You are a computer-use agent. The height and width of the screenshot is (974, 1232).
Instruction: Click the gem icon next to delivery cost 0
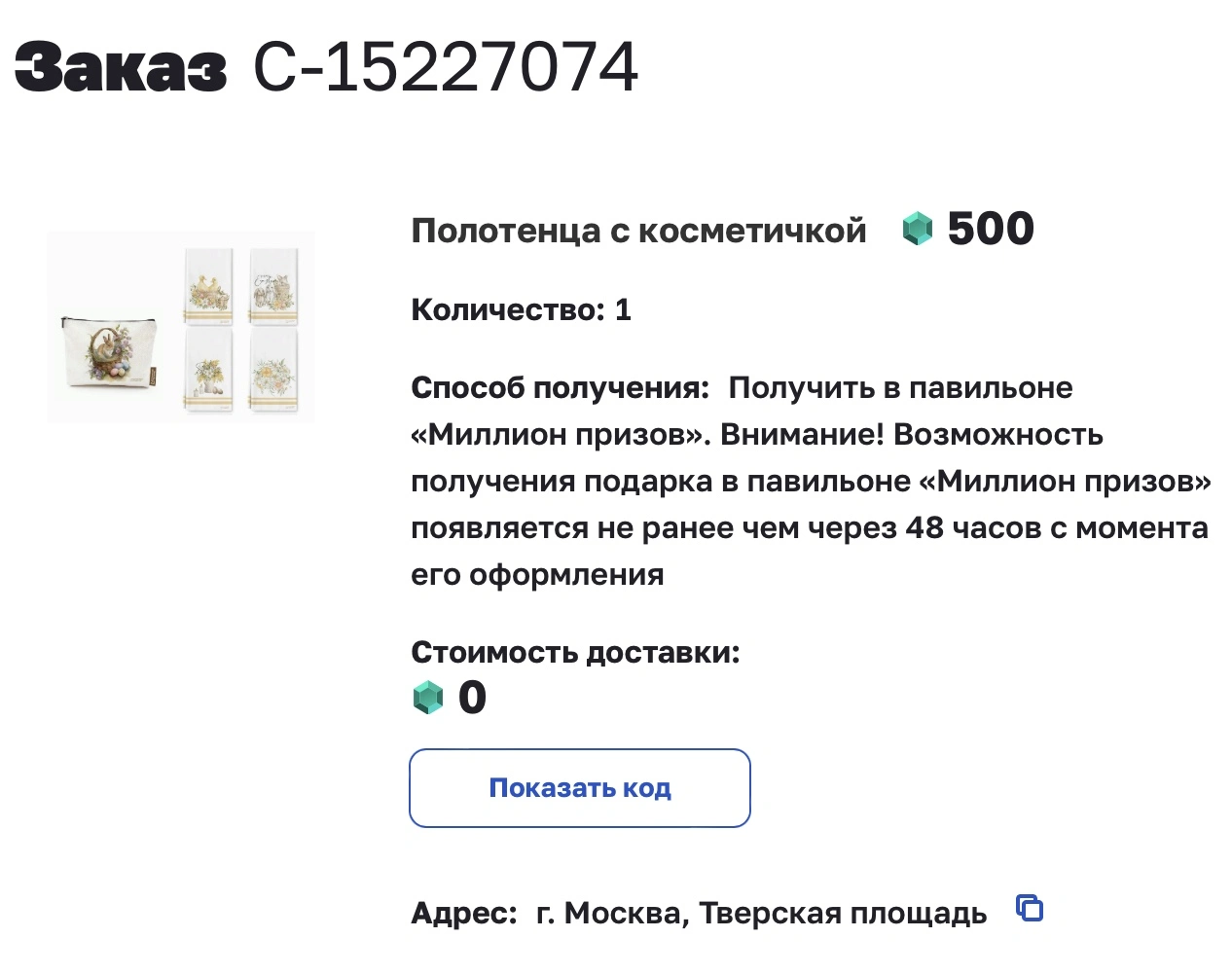(x=428, y=698)
